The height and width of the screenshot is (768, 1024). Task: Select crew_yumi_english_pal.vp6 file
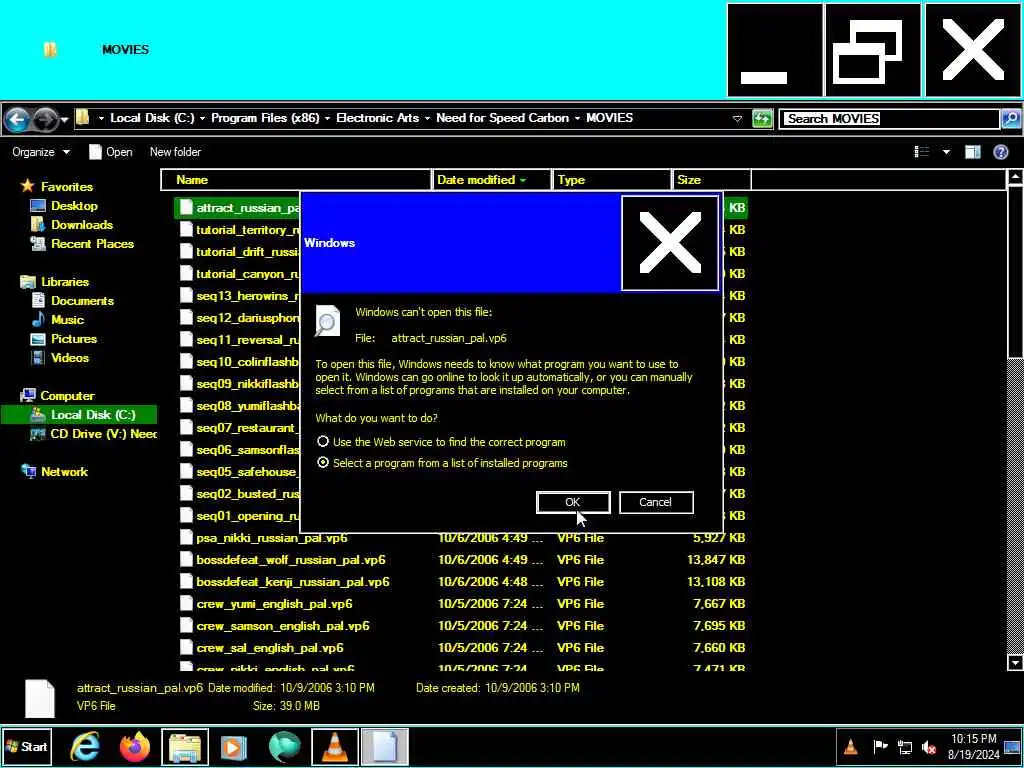[x=274, y=604]
